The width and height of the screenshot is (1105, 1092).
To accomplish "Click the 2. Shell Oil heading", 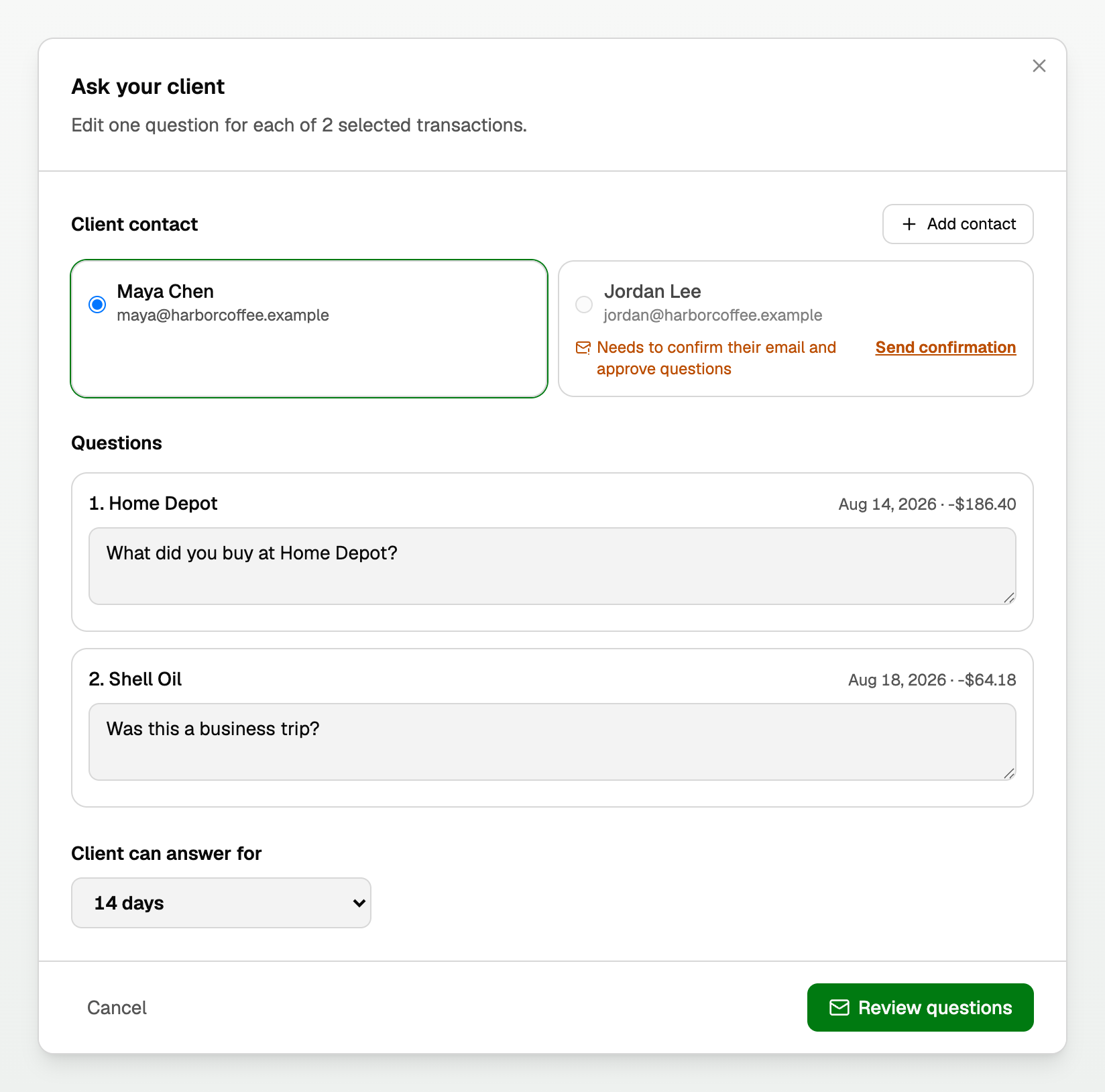I will tap(135, 679).
